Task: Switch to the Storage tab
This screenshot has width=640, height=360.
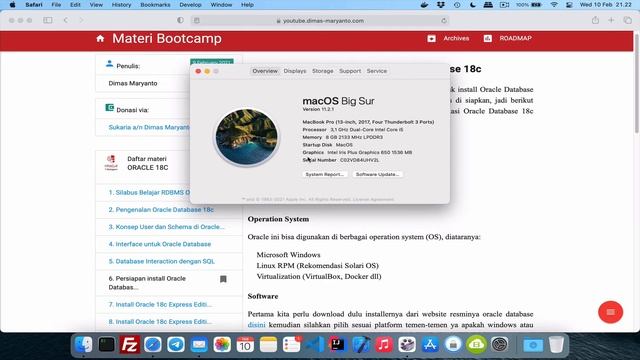Action: pos(322,71)
